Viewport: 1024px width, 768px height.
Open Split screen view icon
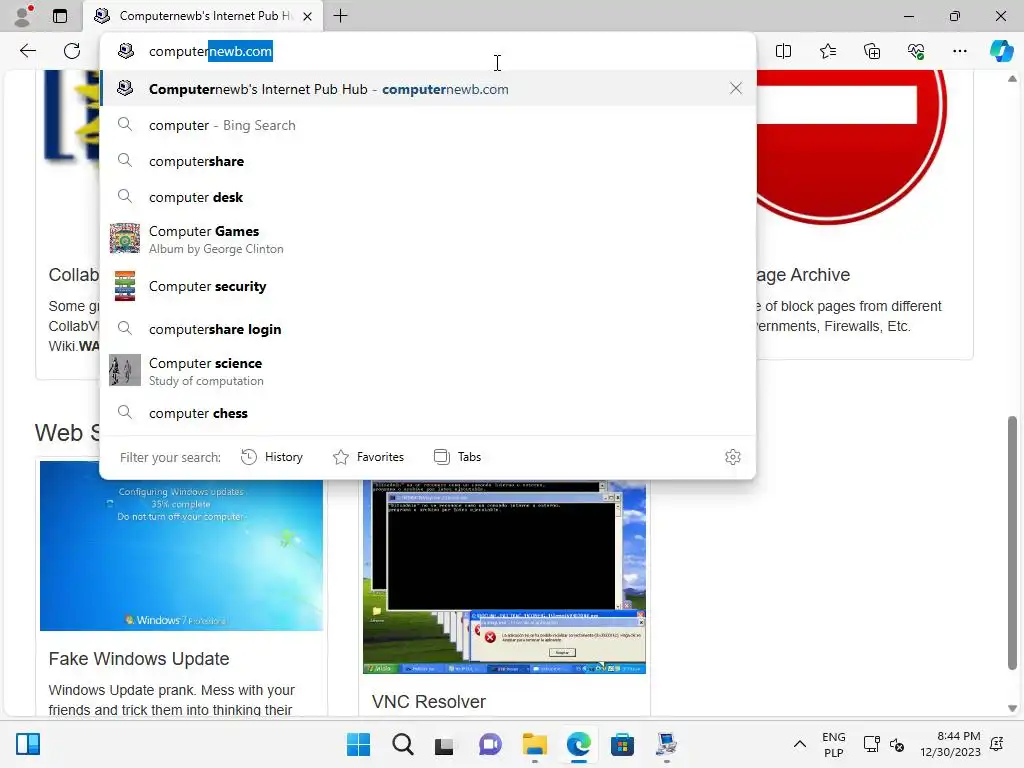(x=783, y=51)
